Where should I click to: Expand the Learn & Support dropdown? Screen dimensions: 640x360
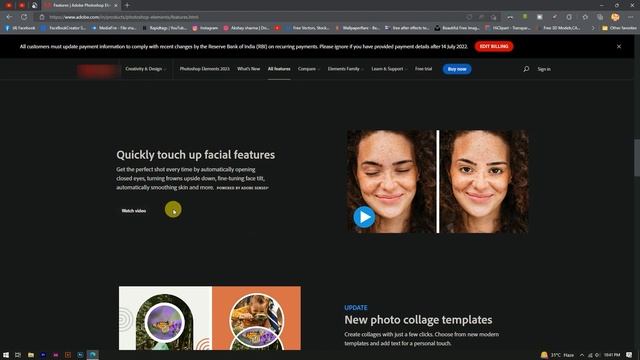[389, 69]
